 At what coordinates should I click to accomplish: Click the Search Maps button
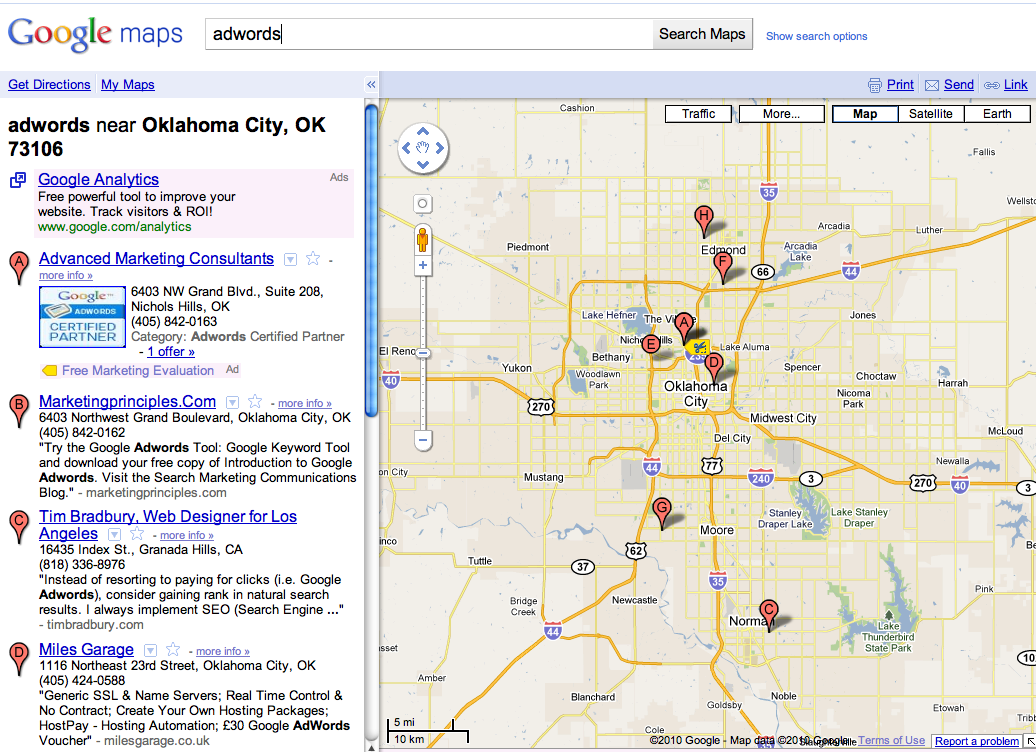(x=702, y=34)
